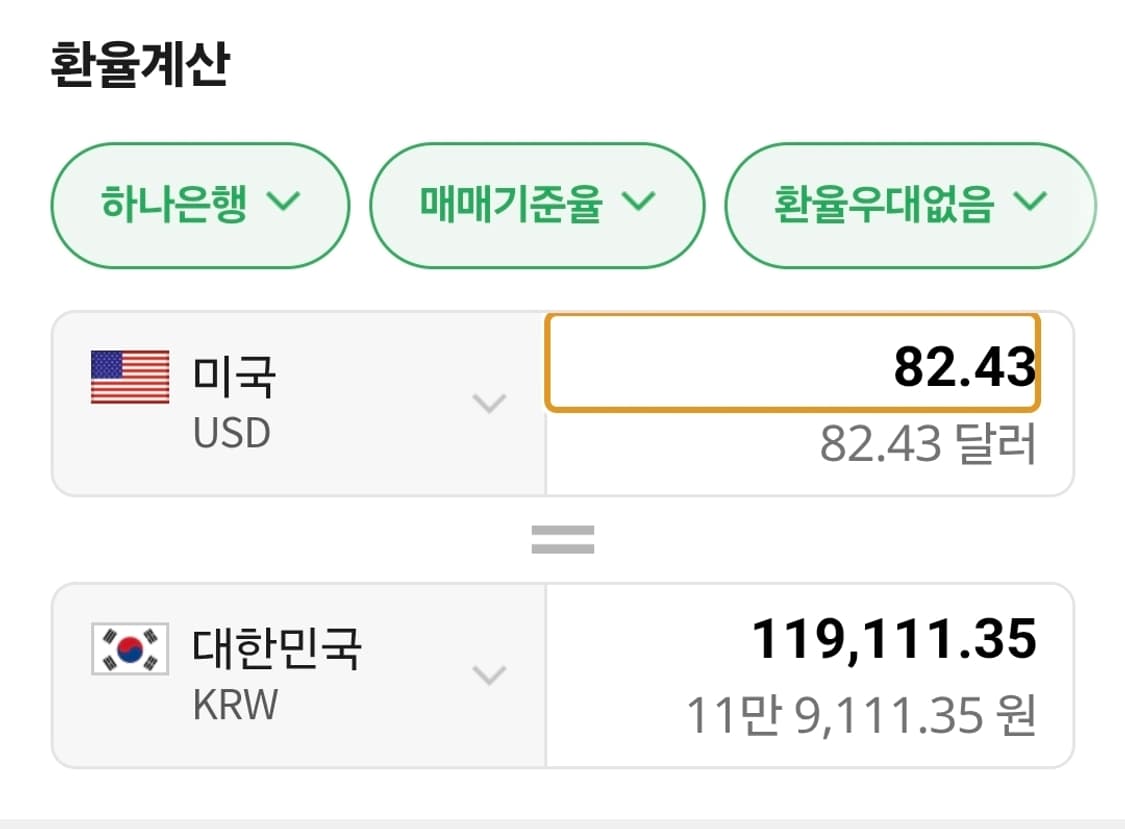Screen dimensions: 1125x829
Task: Open the 하나은행 bank selector
Action: click(199, 204)
